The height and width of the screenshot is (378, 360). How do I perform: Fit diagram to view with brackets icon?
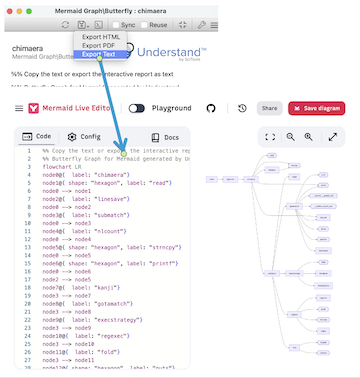(270, 137)
